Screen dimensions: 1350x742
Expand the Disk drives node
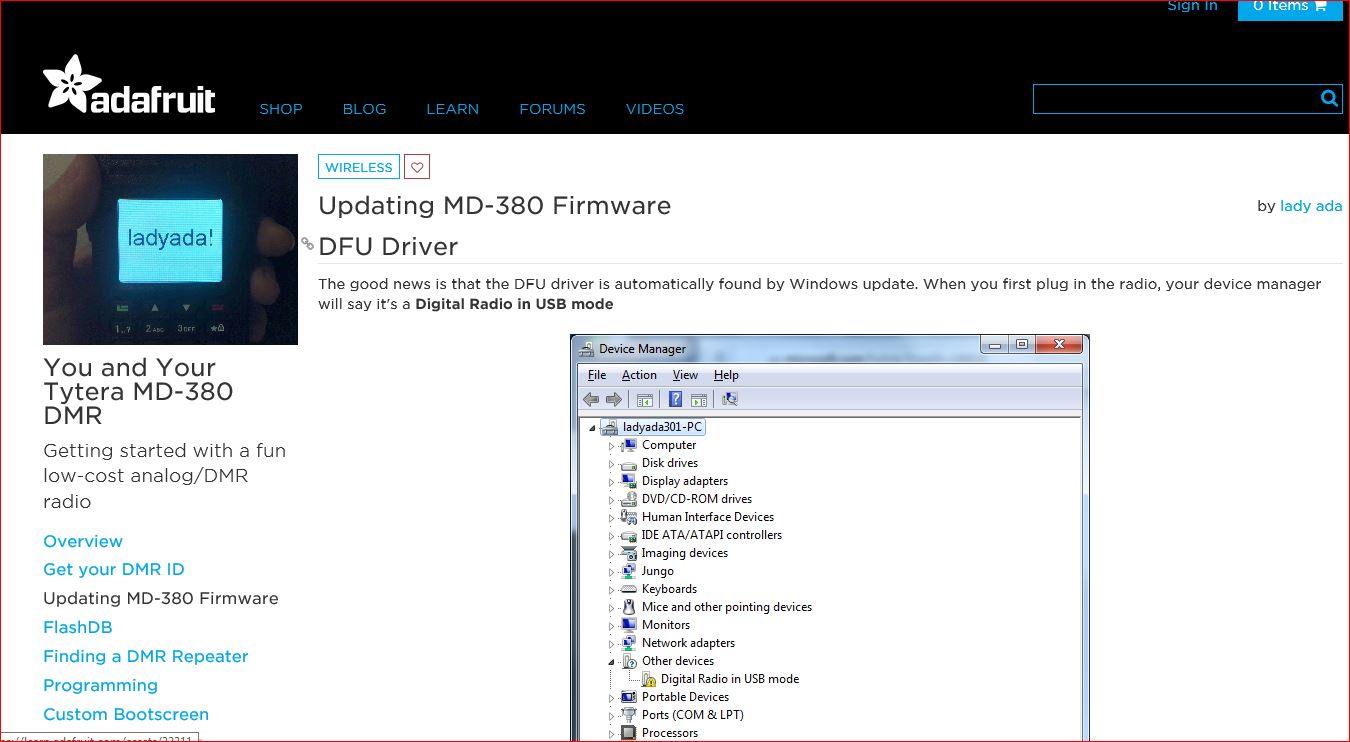pyautogui.click(x=612, y=464)
